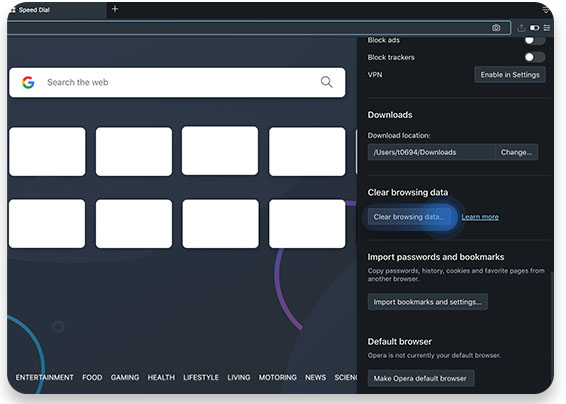Open the LIVING news category
Viewport: 566px width, 404px height.
239,377
